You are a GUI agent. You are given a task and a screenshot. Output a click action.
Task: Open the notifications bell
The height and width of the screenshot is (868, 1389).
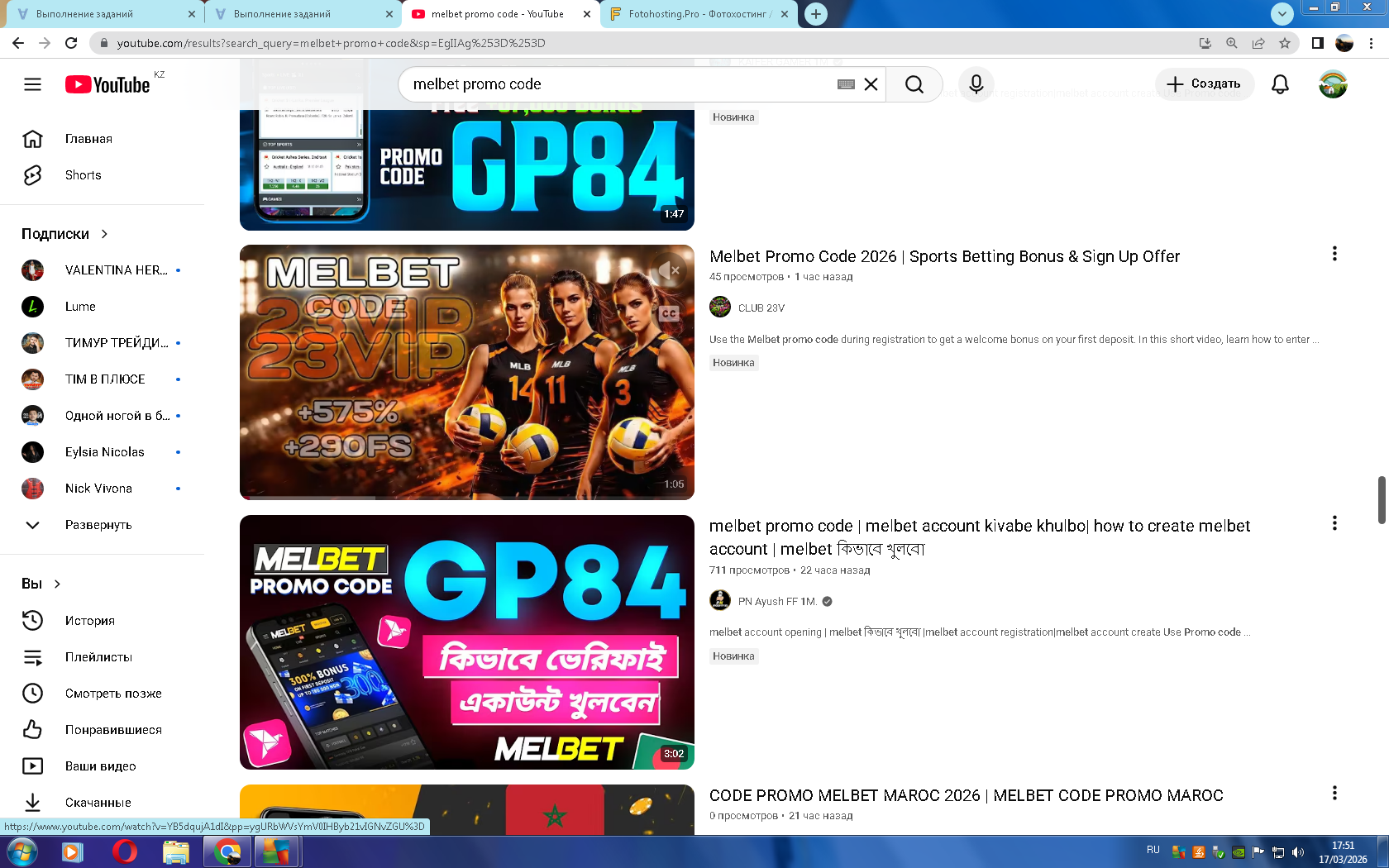tap(1280, 84)
